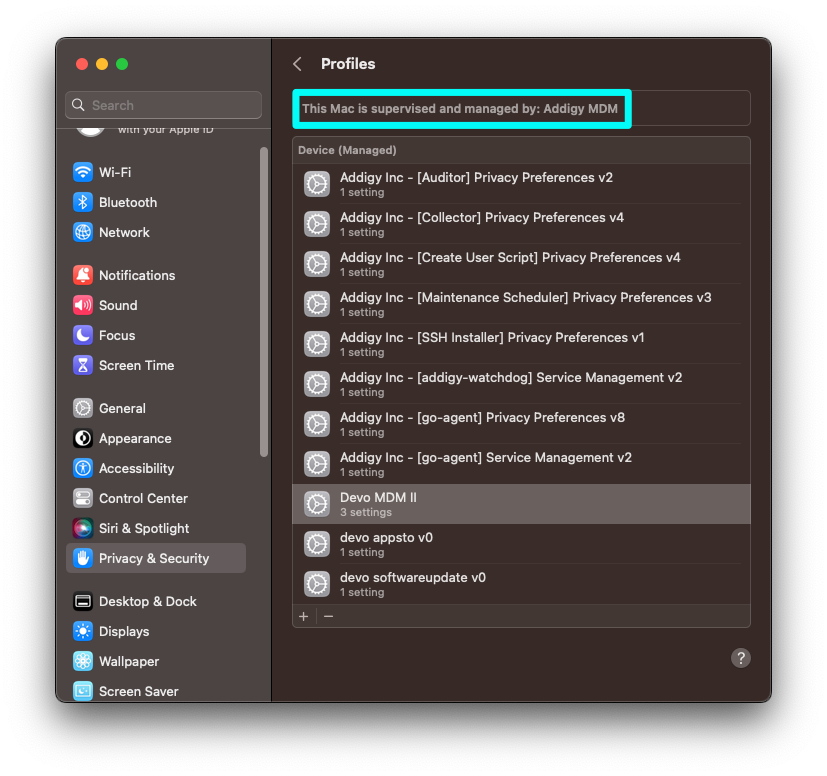The height and width of the screenshot is (776, 827).
Task: Select the Devo MDM II profile row
Action: click(521, 504)
